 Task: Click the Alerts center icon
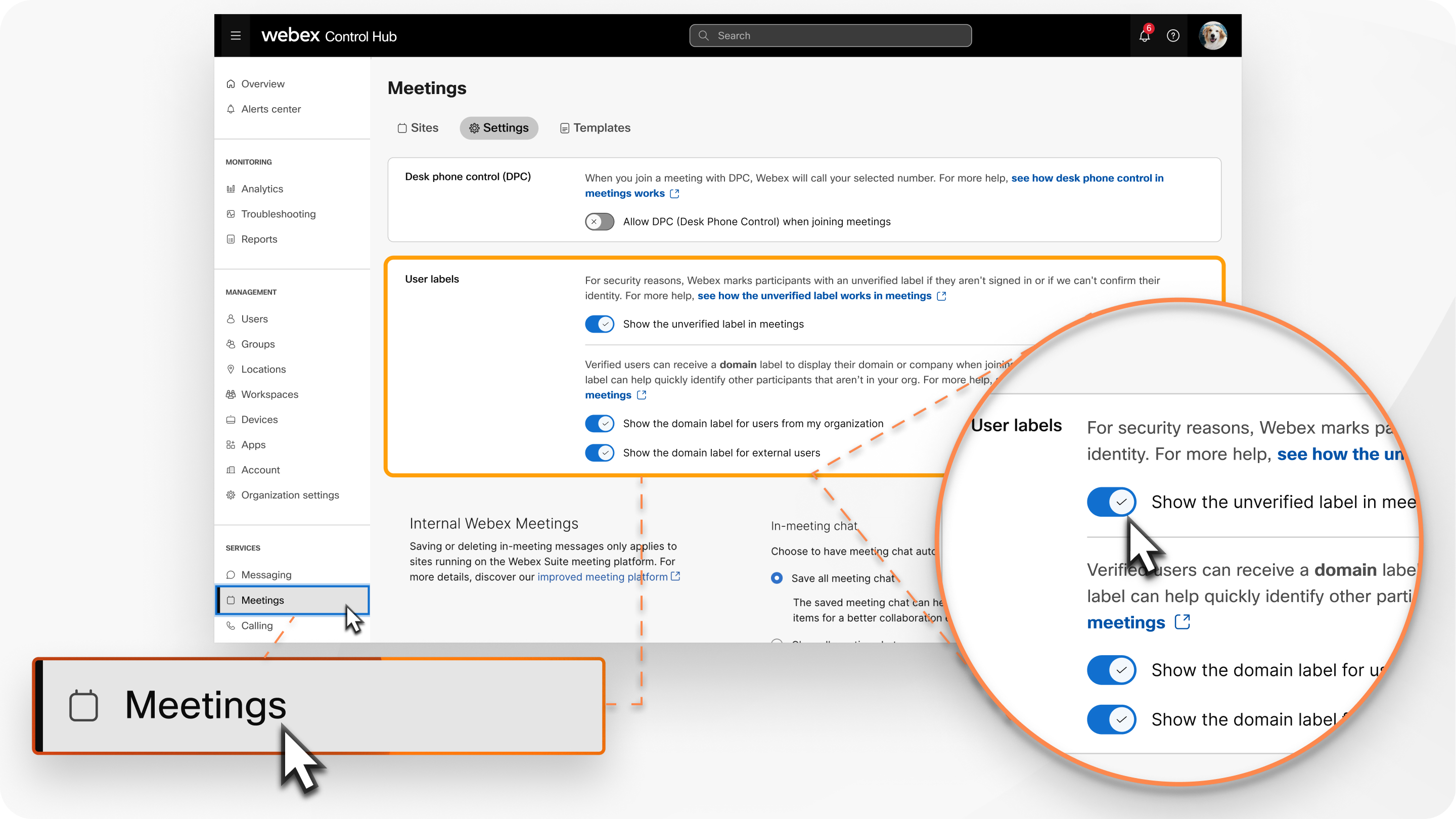(231, 108)
